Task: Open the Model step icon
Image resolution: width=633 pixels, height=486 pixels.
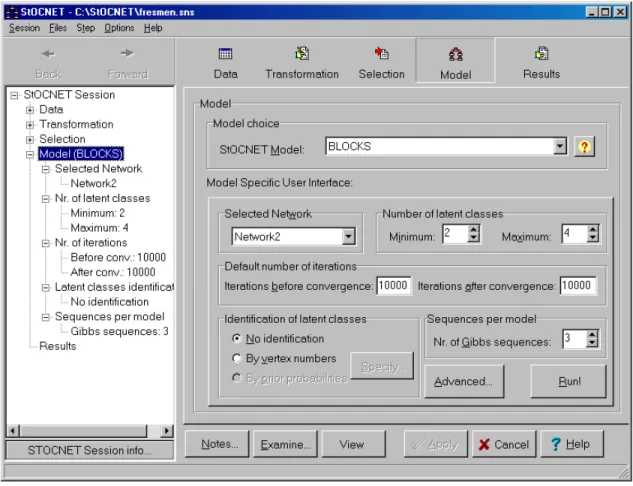Action: click(455, 54)
